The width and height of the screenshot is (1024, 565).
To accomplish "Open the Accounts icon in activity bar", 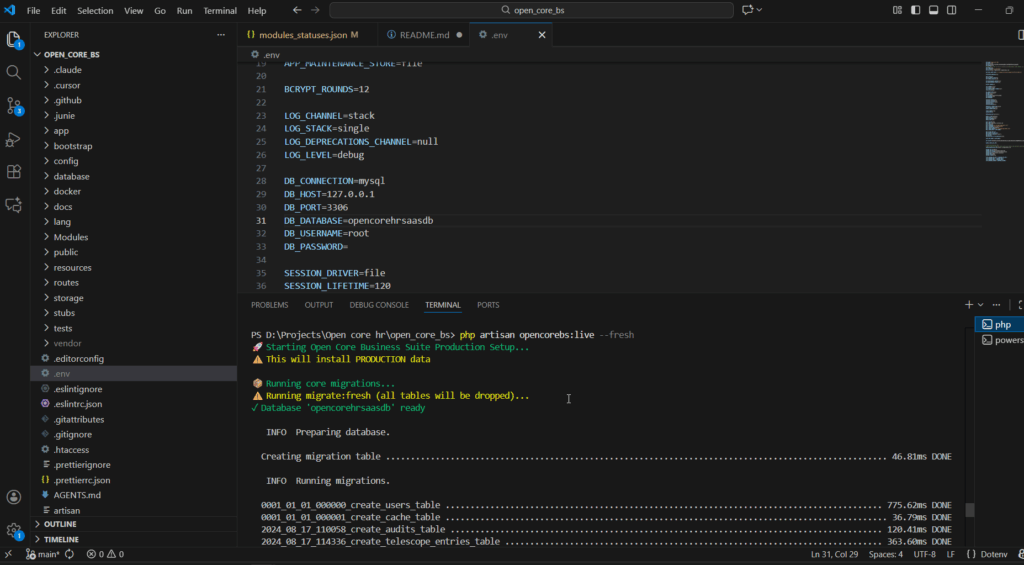I will pyautogui.click(x=14, y=497).
